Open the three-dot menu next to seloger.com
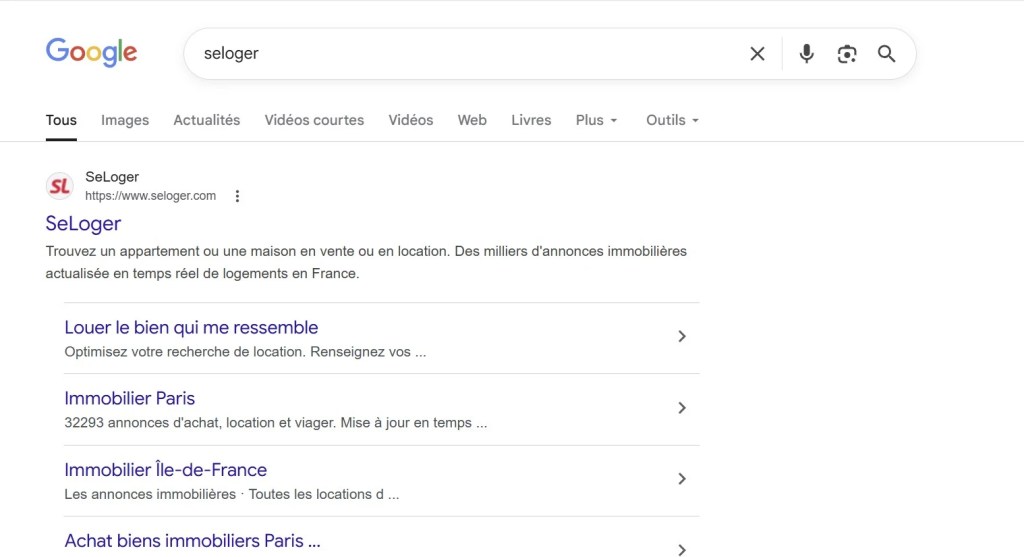This screenshot has width=1024, height=557. click(x=237, y=196)
